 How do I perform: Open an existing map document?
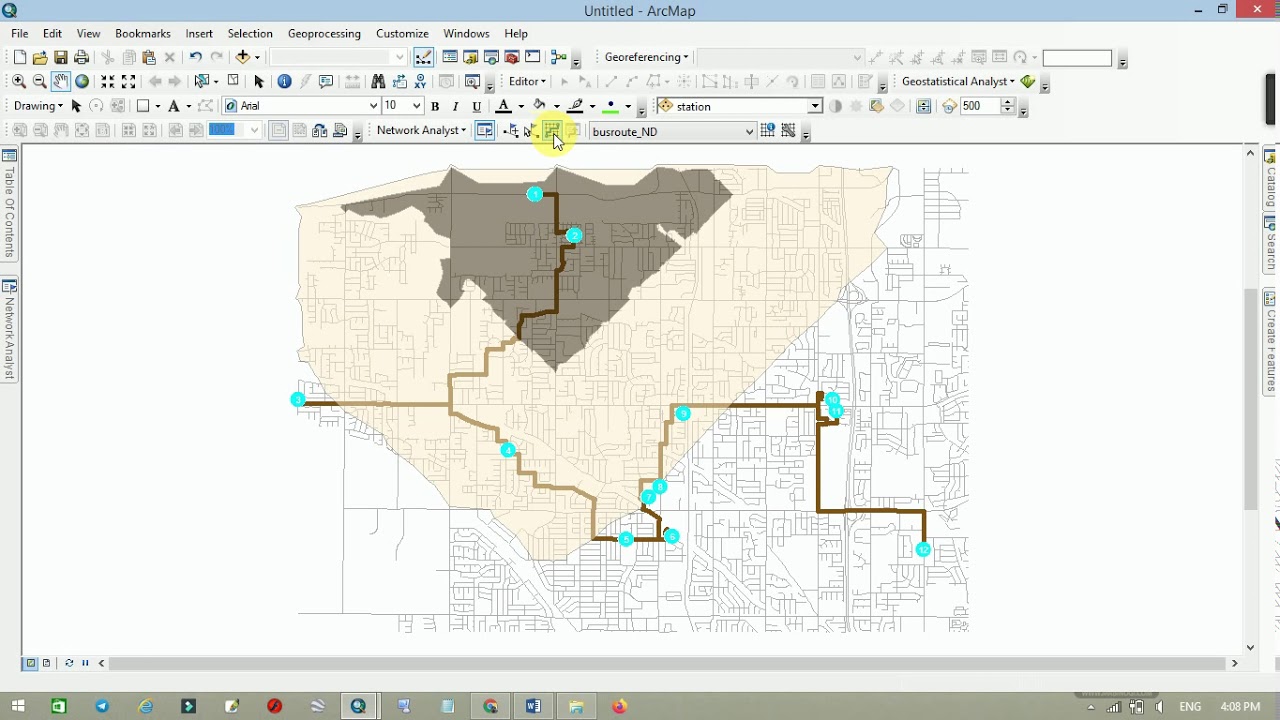40,57
